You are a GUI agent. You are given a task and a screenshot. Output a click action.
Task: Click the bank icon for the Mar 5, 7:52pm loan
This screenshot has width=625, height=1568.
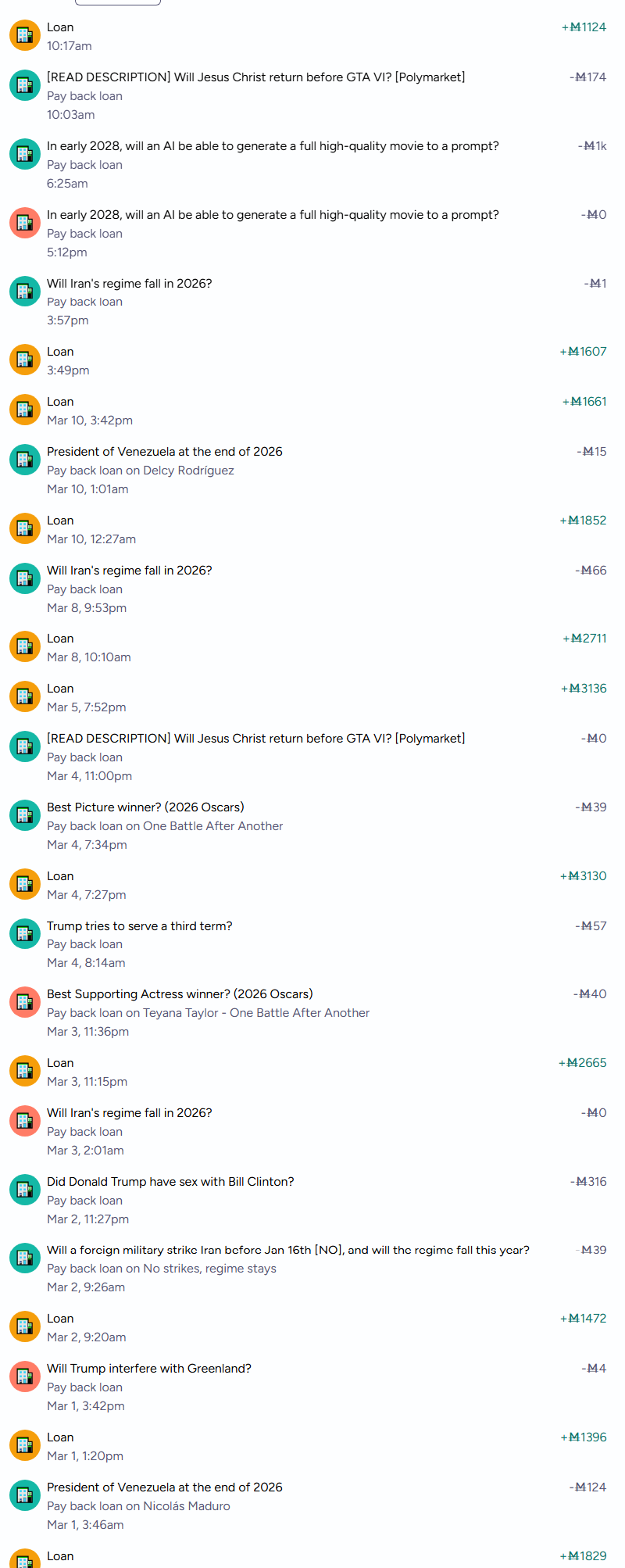pyautogui.click(x=24, y=697)
